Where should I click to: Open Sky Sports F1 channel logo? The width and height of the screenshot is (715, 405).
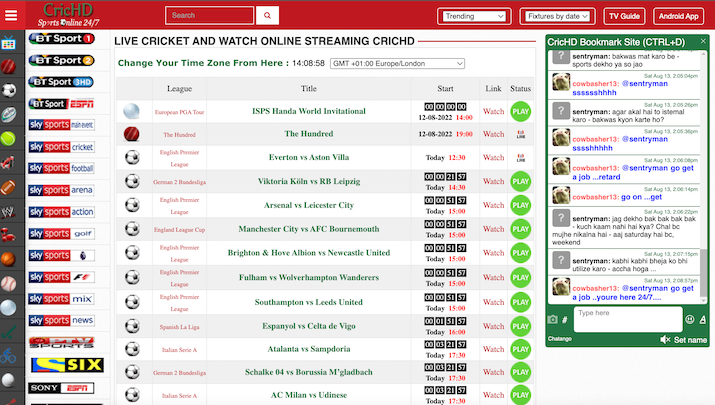[62, 277]
